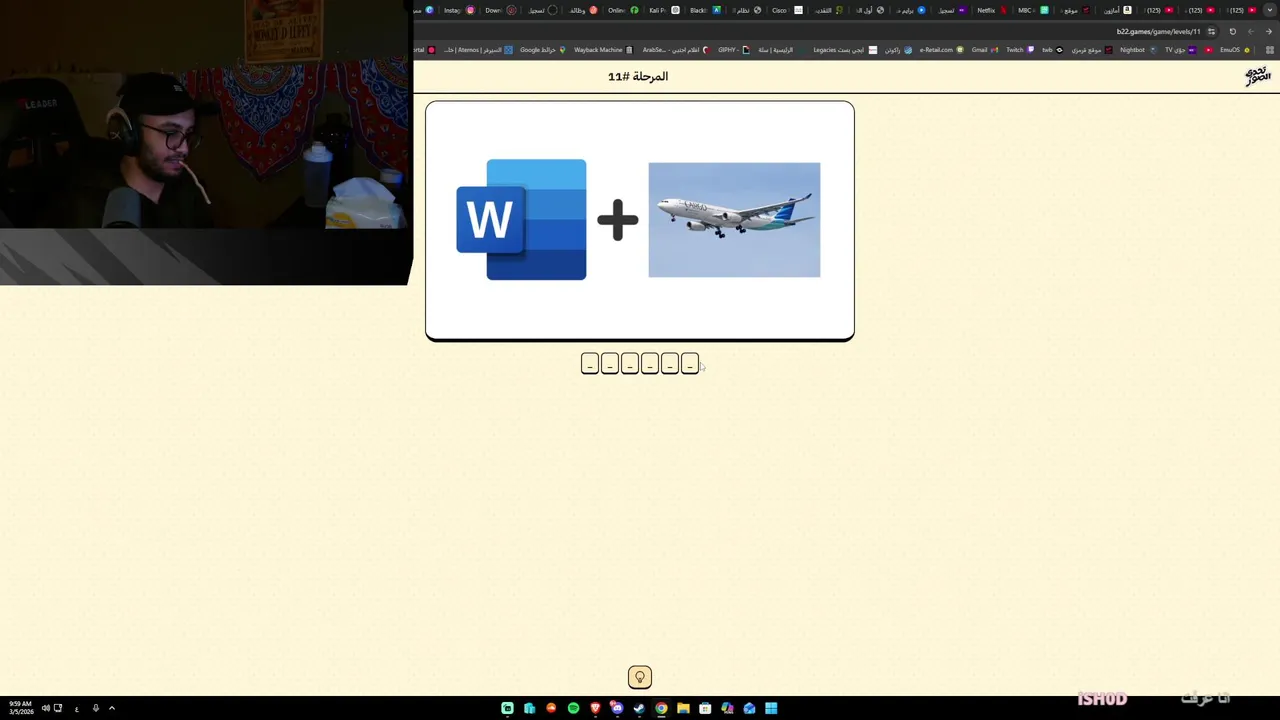The width and height of the screenshot is (1280, 720).
Task: Open the Nightbot bookmark
Action: click(1138, 50)
